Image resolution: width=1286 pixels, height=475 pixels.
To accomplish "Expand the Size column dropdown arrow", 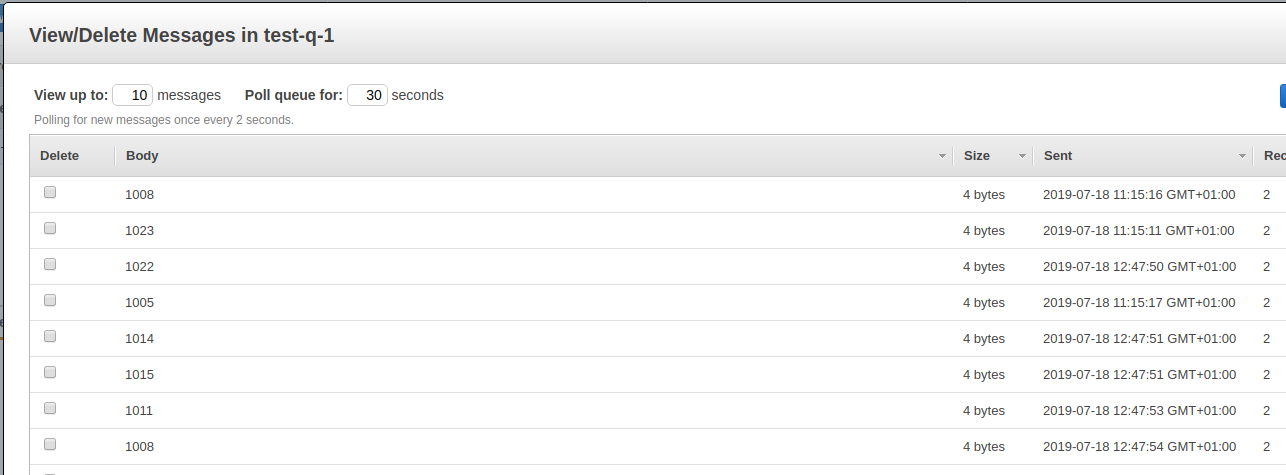I will point(1022,156).
